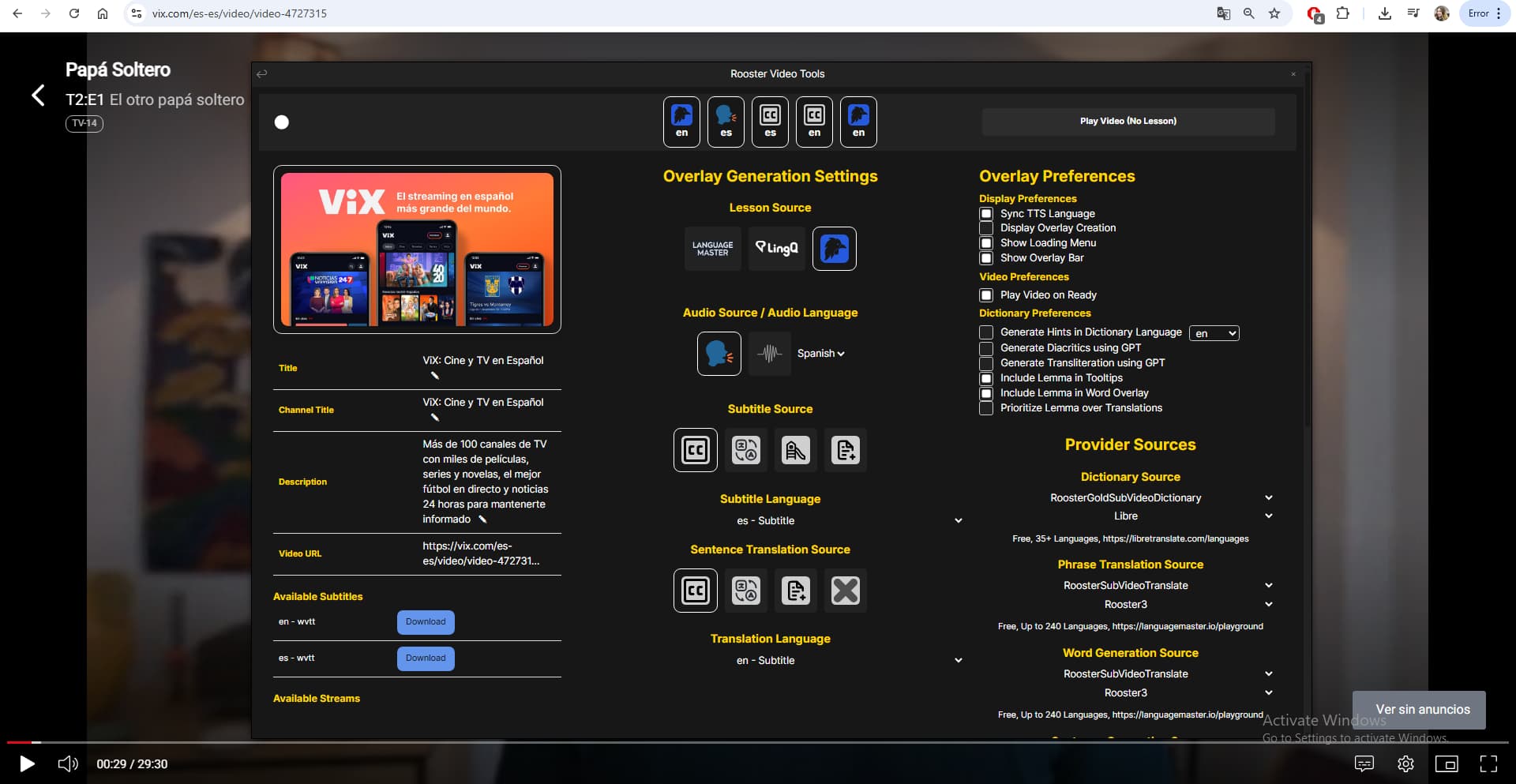1516x784 pixels.
Task: Click the X sentence translation source icon
Action: pos(845,591)
